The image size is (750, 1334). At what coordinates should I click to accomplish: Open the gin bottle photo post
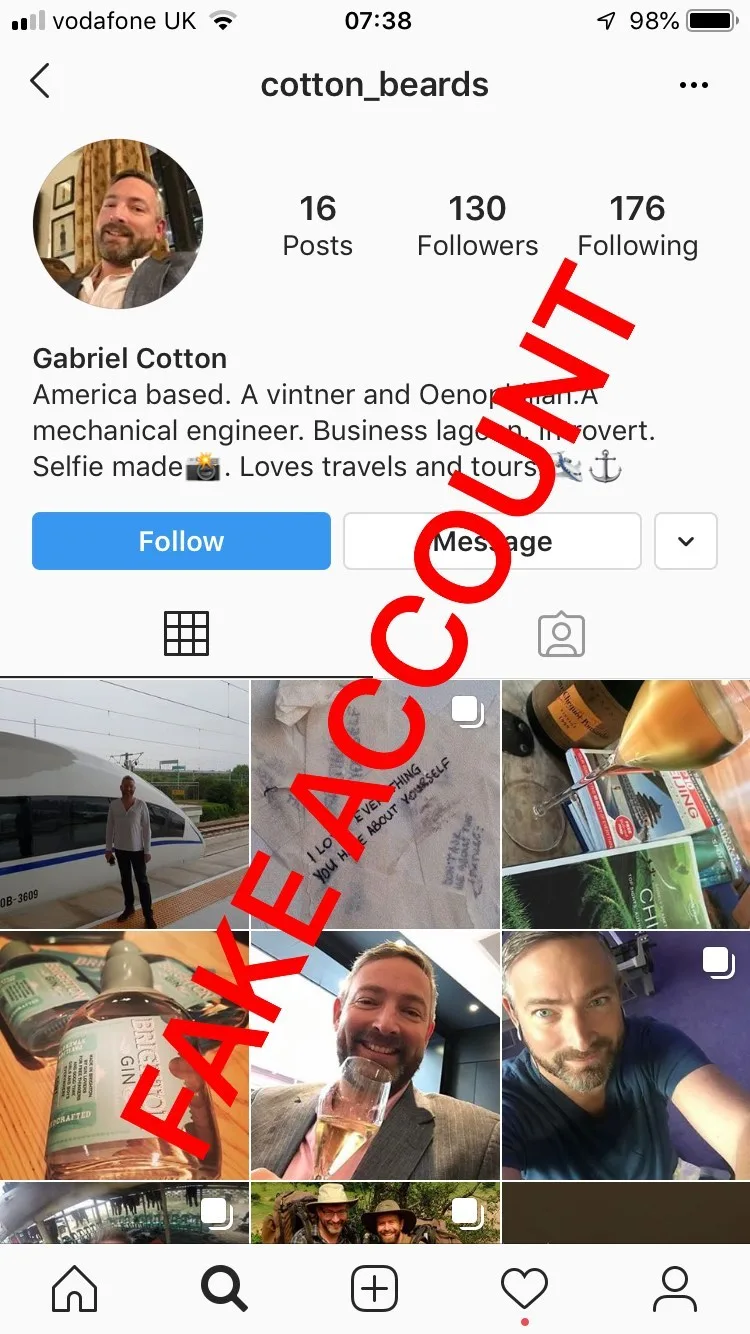[x=124, y=1055]
